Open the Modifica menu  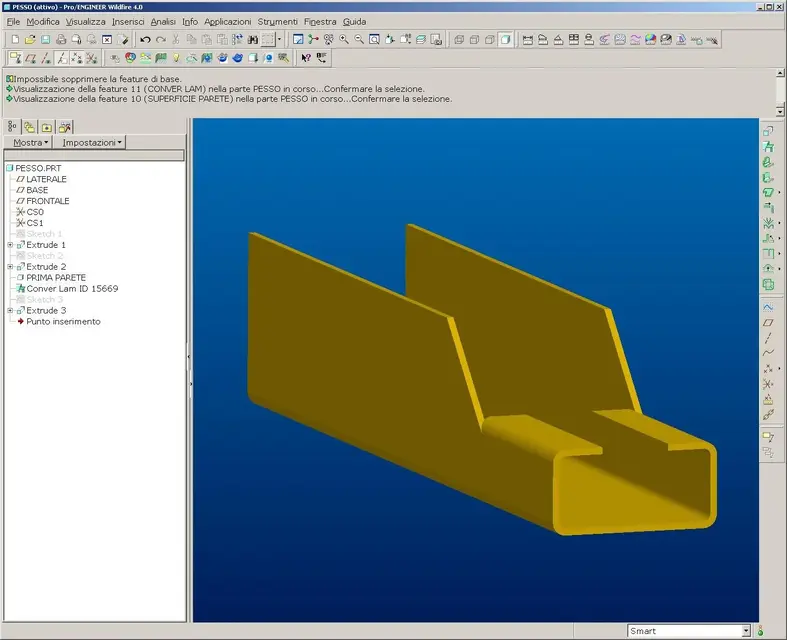pos(43,22)
